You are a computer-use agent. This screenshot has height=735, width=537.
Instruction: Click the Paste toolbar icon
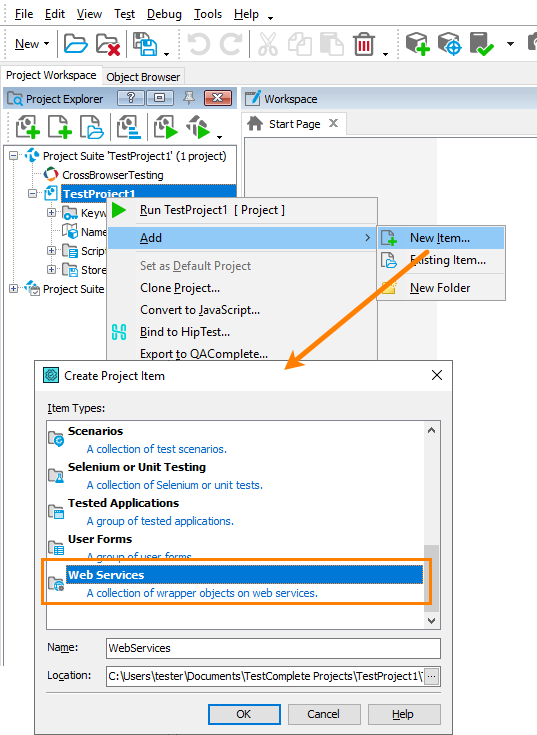[x=332, y=44]
